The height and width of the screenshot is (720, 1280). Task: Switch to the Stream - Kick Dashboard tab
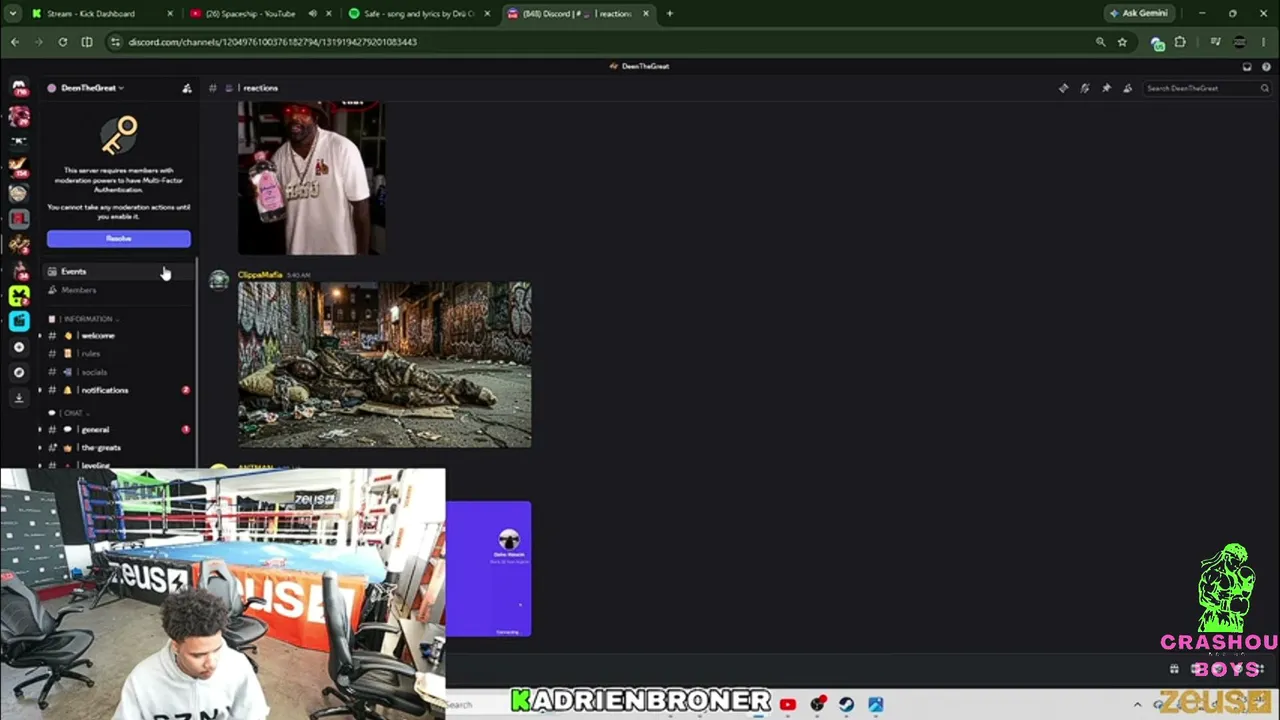pos(100,14)
